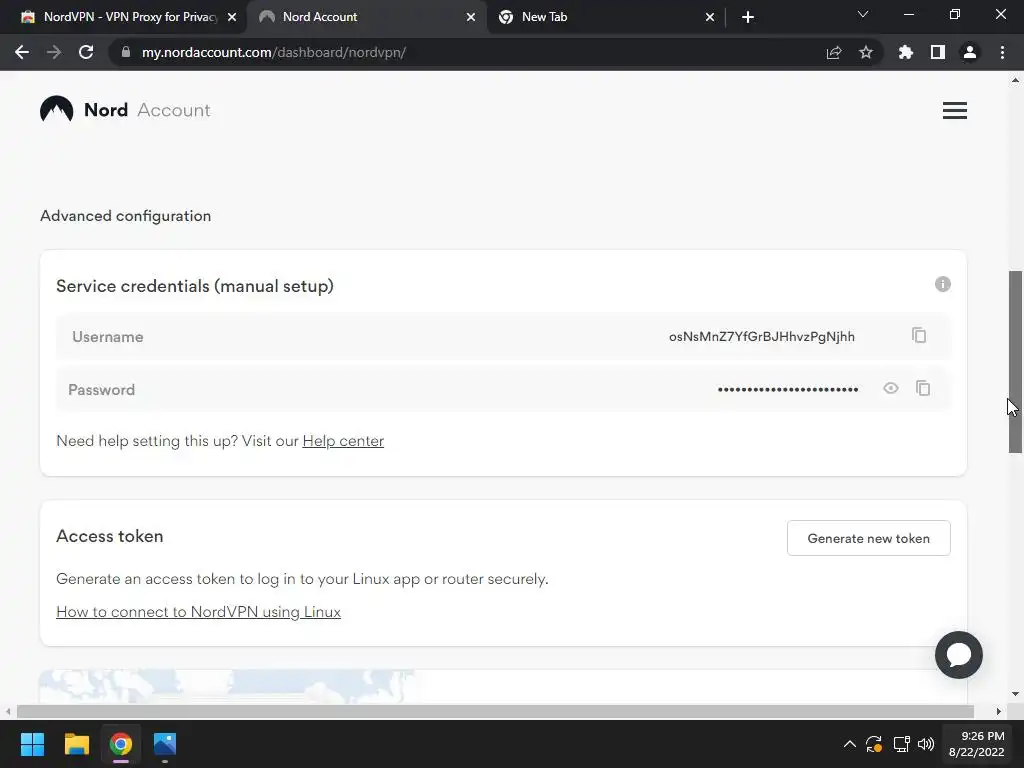This screenshot has height=768, width=1024.
Task: Click the update sync tray icon
Action: (x=874, y=744)
